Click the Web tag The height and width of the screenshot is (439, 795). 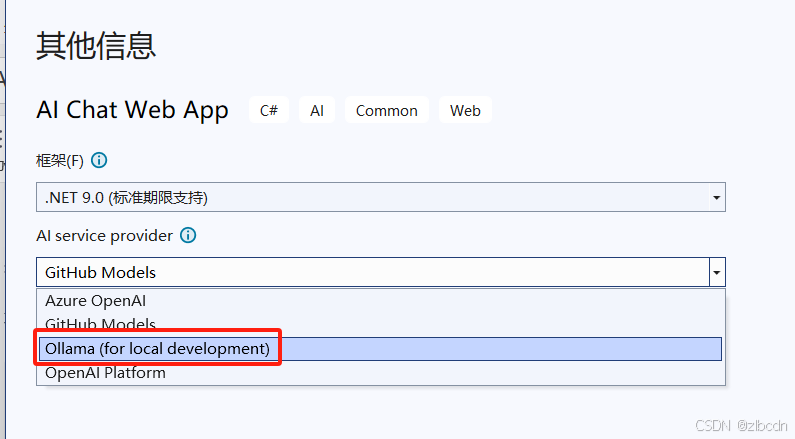tap(465, 110)
